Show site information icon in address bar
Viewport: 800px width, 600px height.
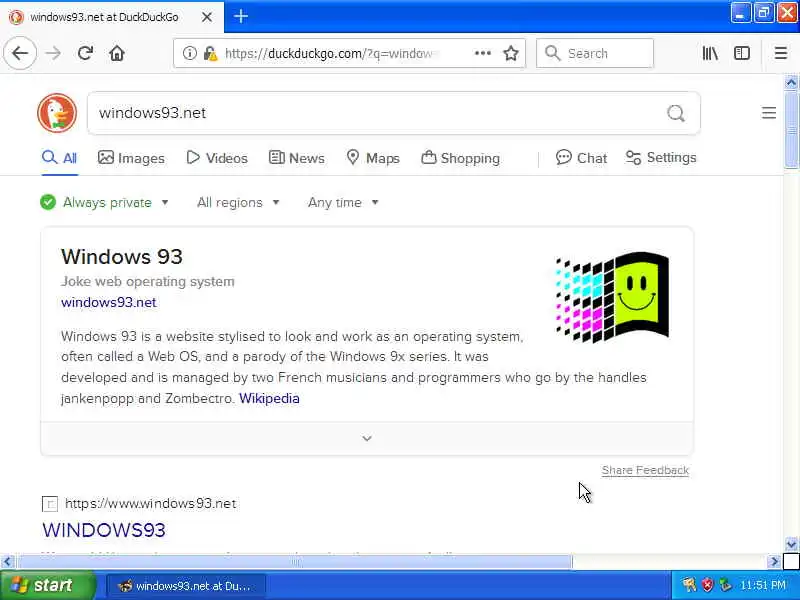tap(189, 53)
